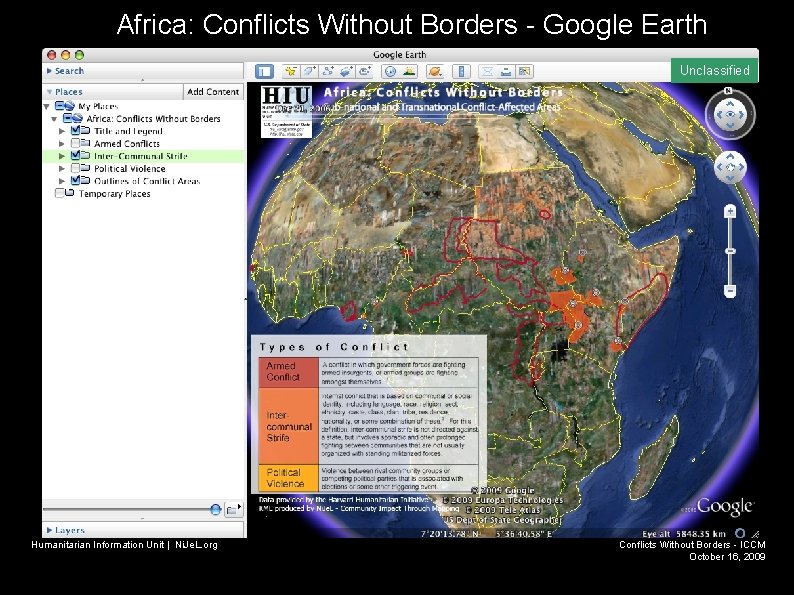Click the HIU logo overlay on map
Image resolution: width=794 pixels, height=595 pixels.
[286, 112]
